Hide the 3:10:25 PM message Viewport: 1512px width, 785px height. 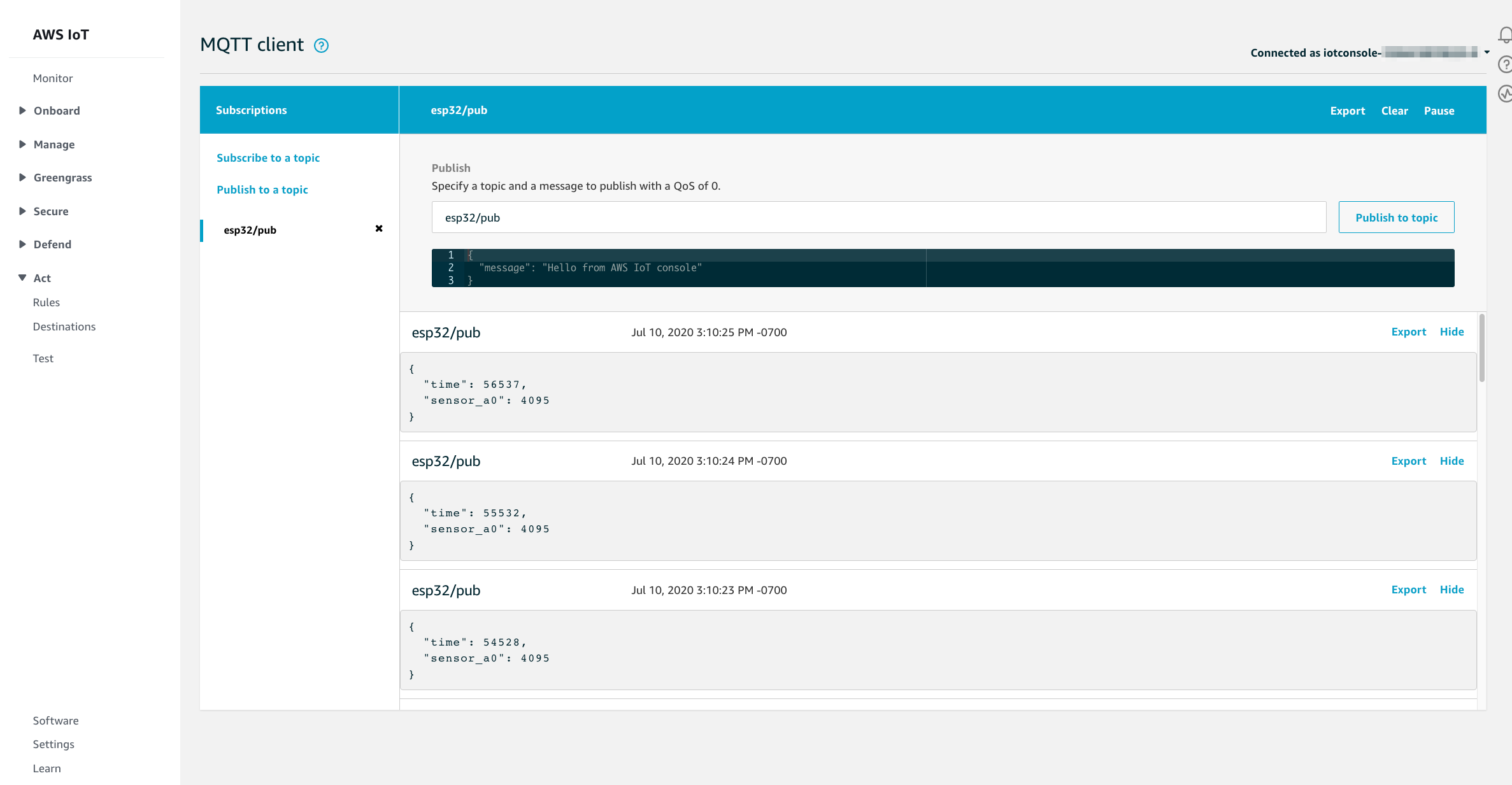click(x=1452, y=332)
